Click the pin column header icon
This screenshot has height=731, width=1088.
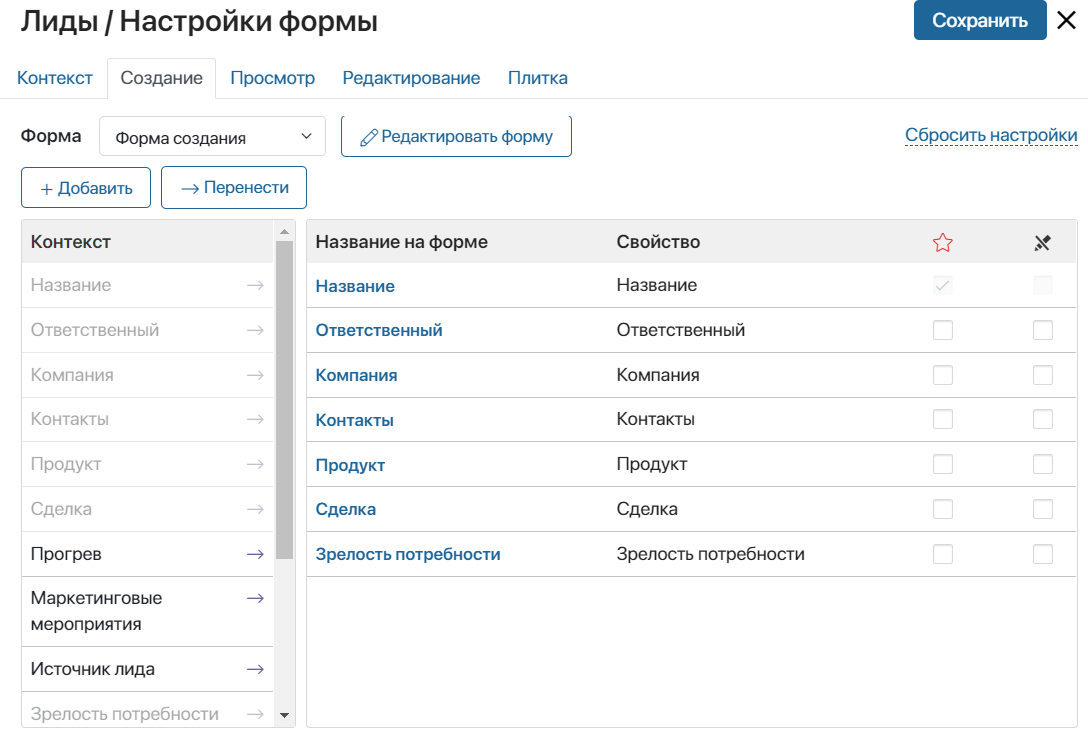(x=1042, y=242)
